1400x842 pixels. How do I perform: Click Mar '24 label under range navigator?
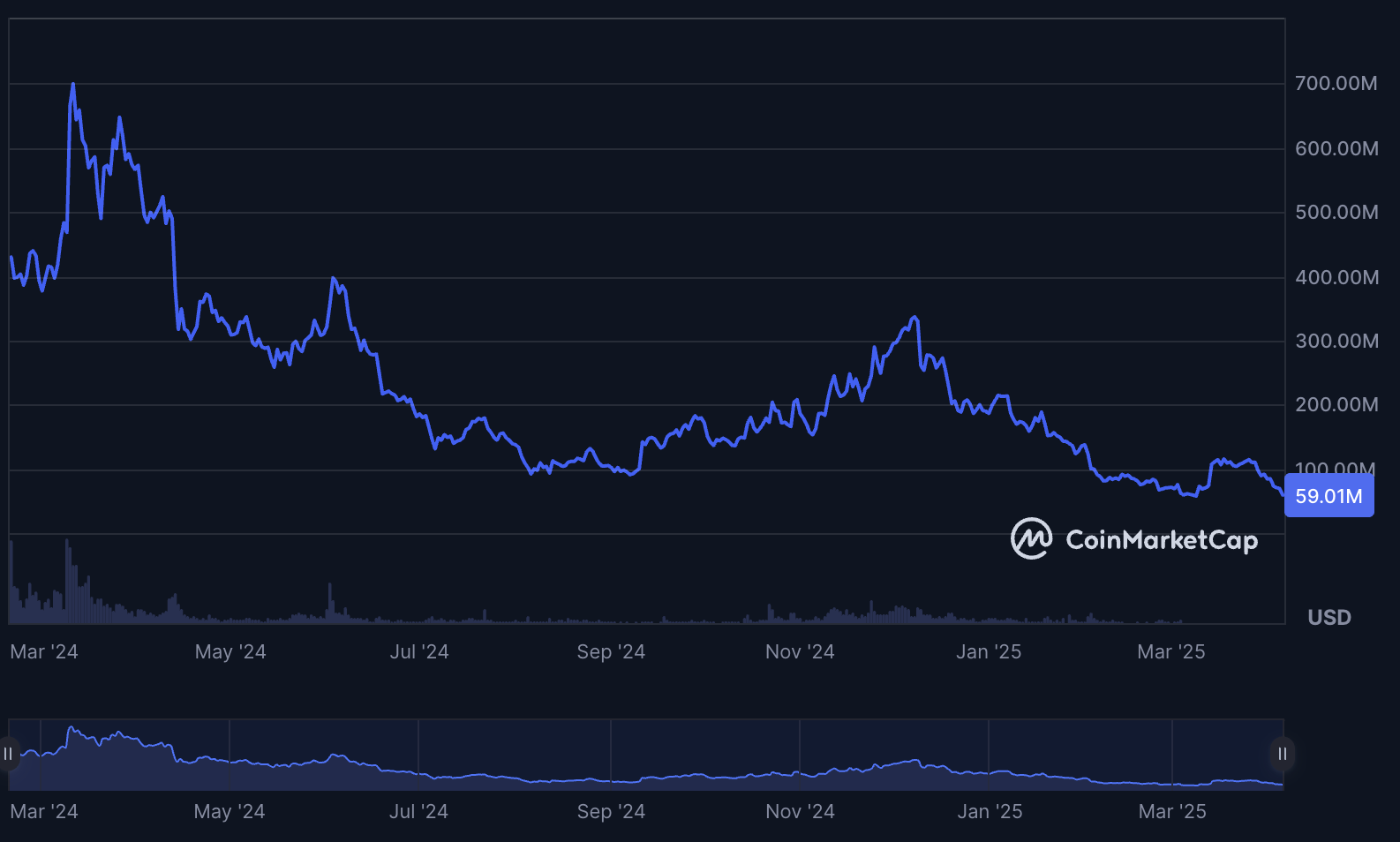point(44,811)
